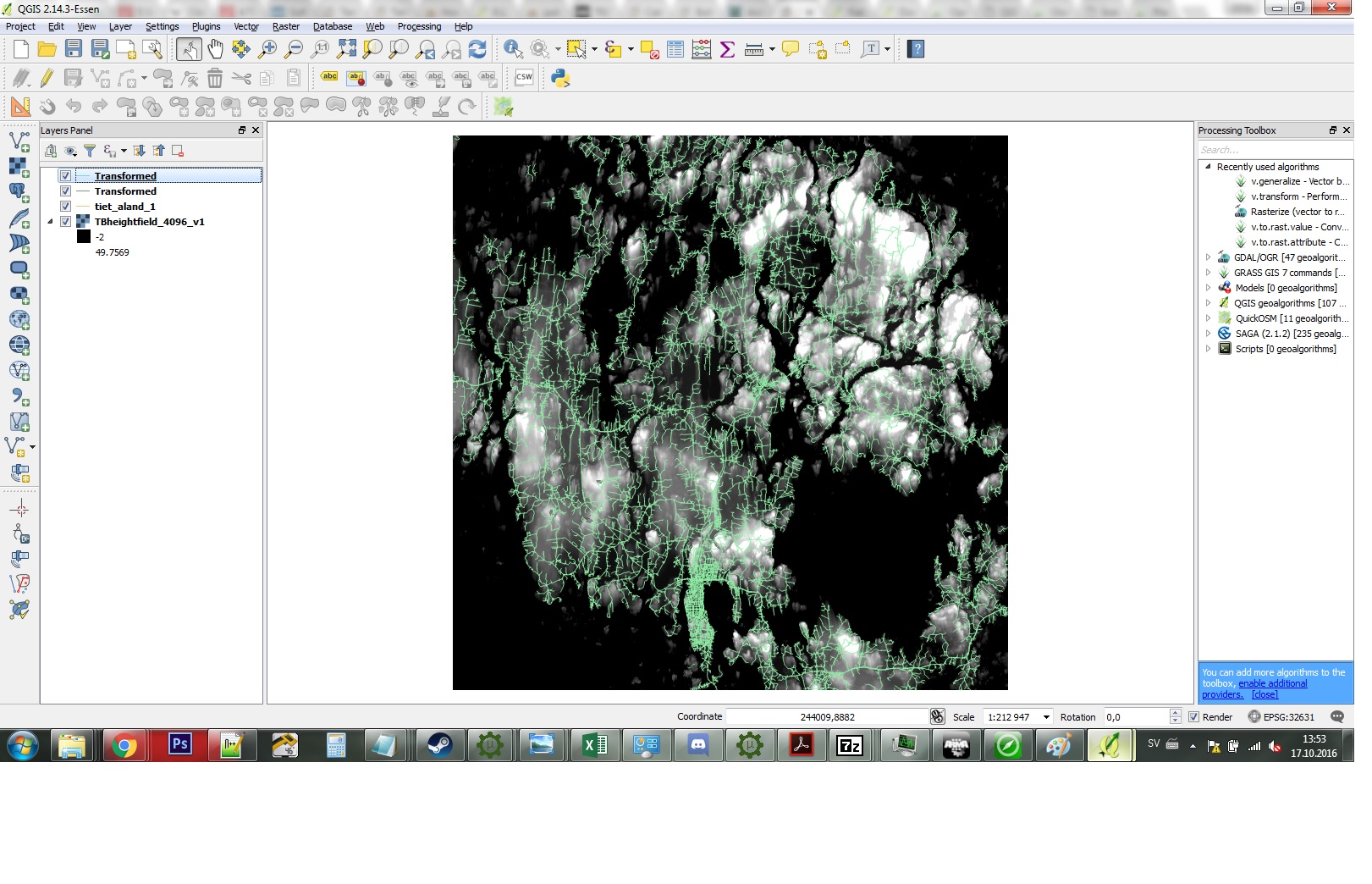Uncheck the tiet_aland_1 layer visibility
Viewport: 1372px width, 884px height.
pos(65,207)
